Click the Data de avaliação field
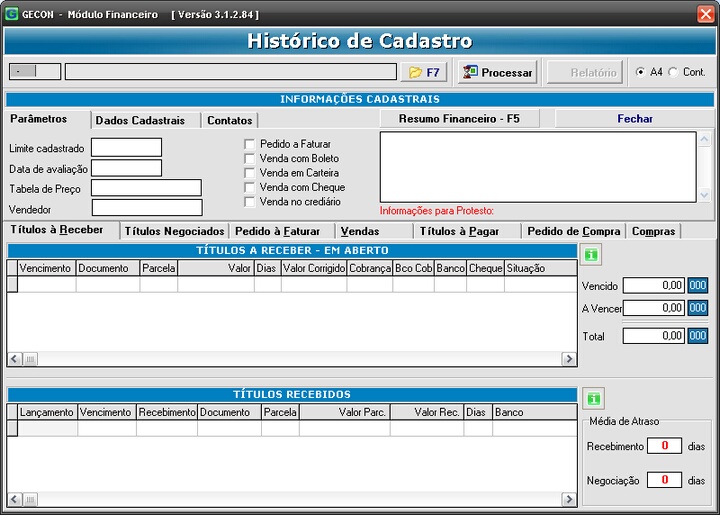 (x=126, y=168)
